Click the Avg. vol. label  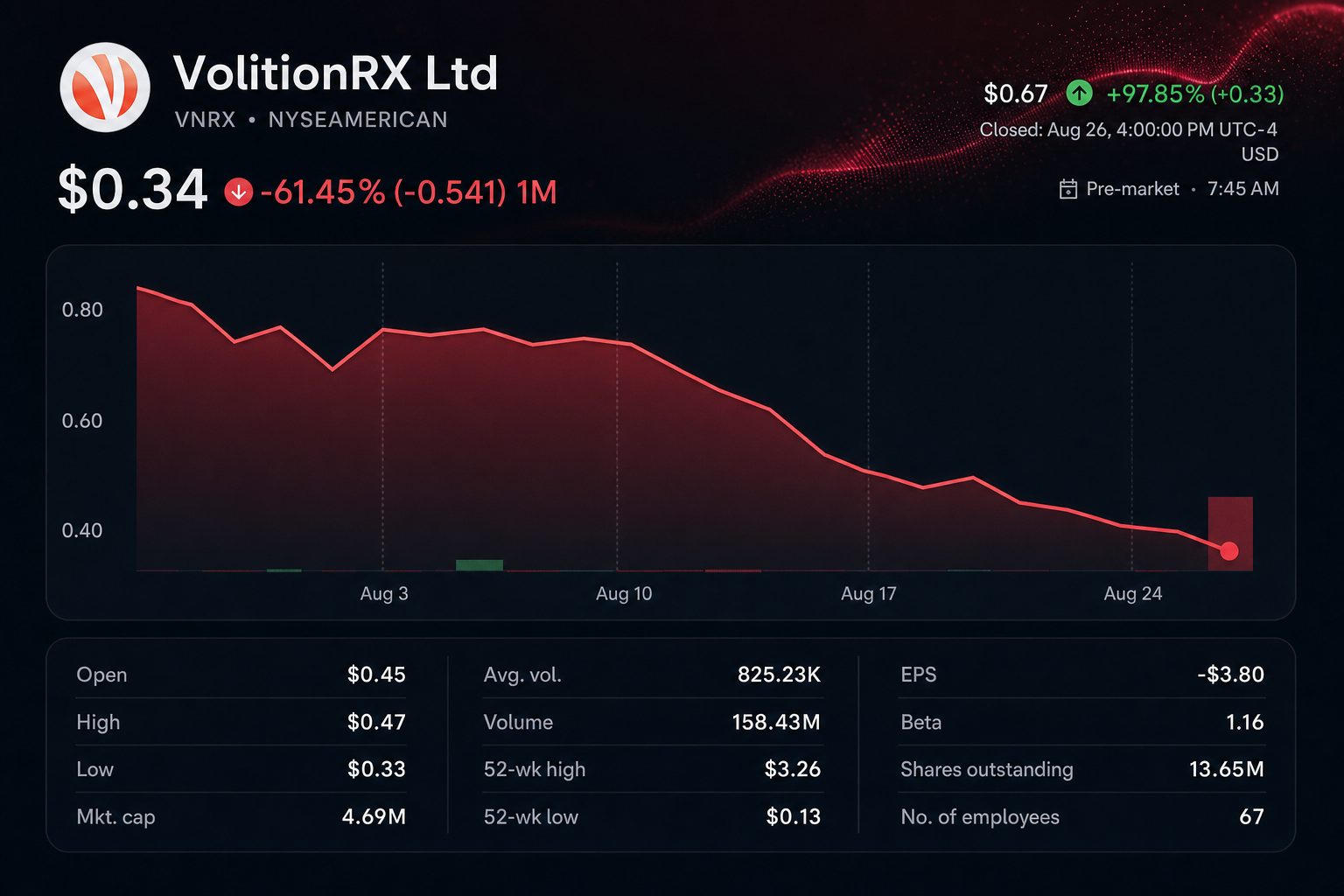pos(522,675)
